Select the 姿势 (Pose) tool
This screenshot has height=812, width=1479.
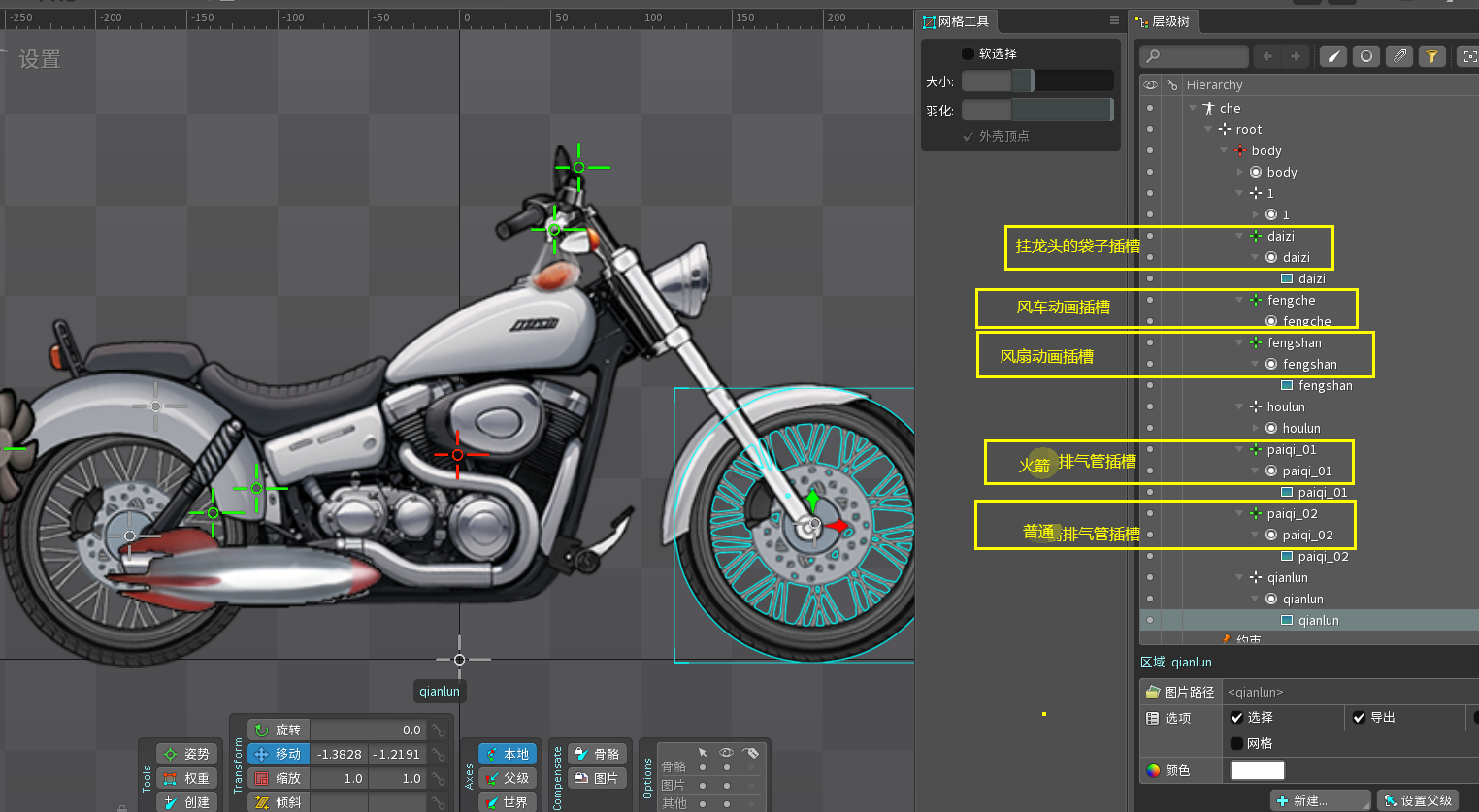[186, 754]
